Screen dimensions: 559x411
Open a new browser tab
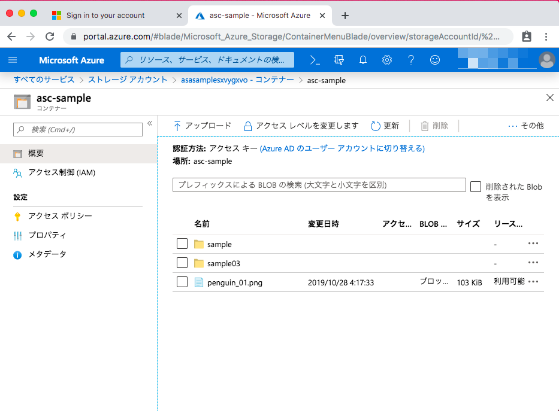345,15
